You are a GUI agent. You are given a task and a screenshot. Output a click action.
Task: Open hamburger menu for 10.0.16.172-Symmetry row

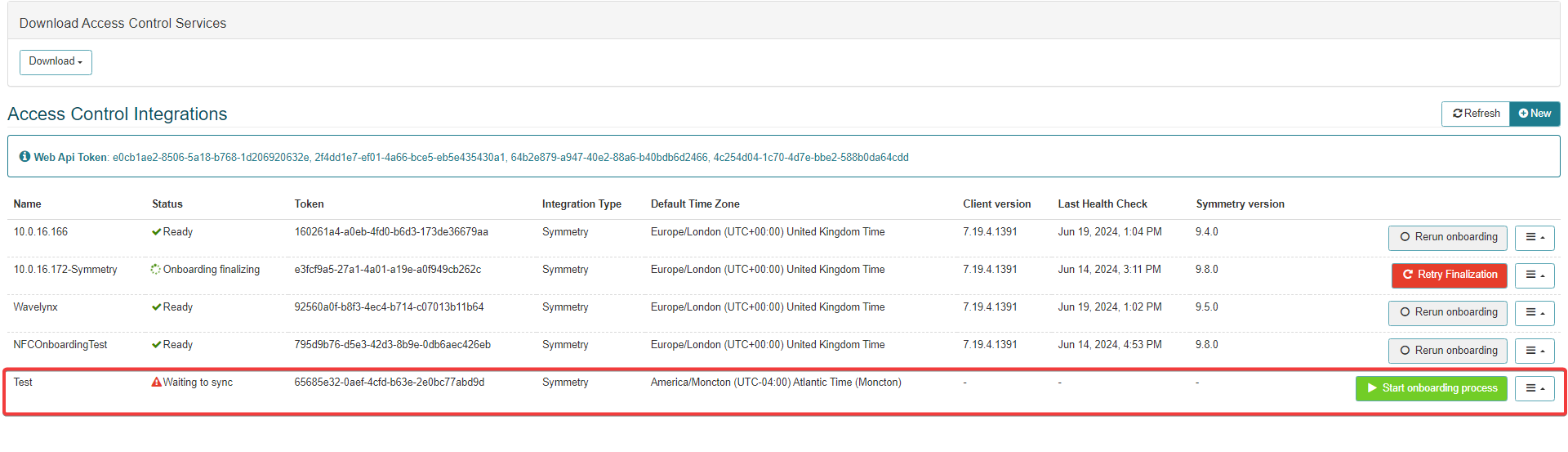[1534, 275]
